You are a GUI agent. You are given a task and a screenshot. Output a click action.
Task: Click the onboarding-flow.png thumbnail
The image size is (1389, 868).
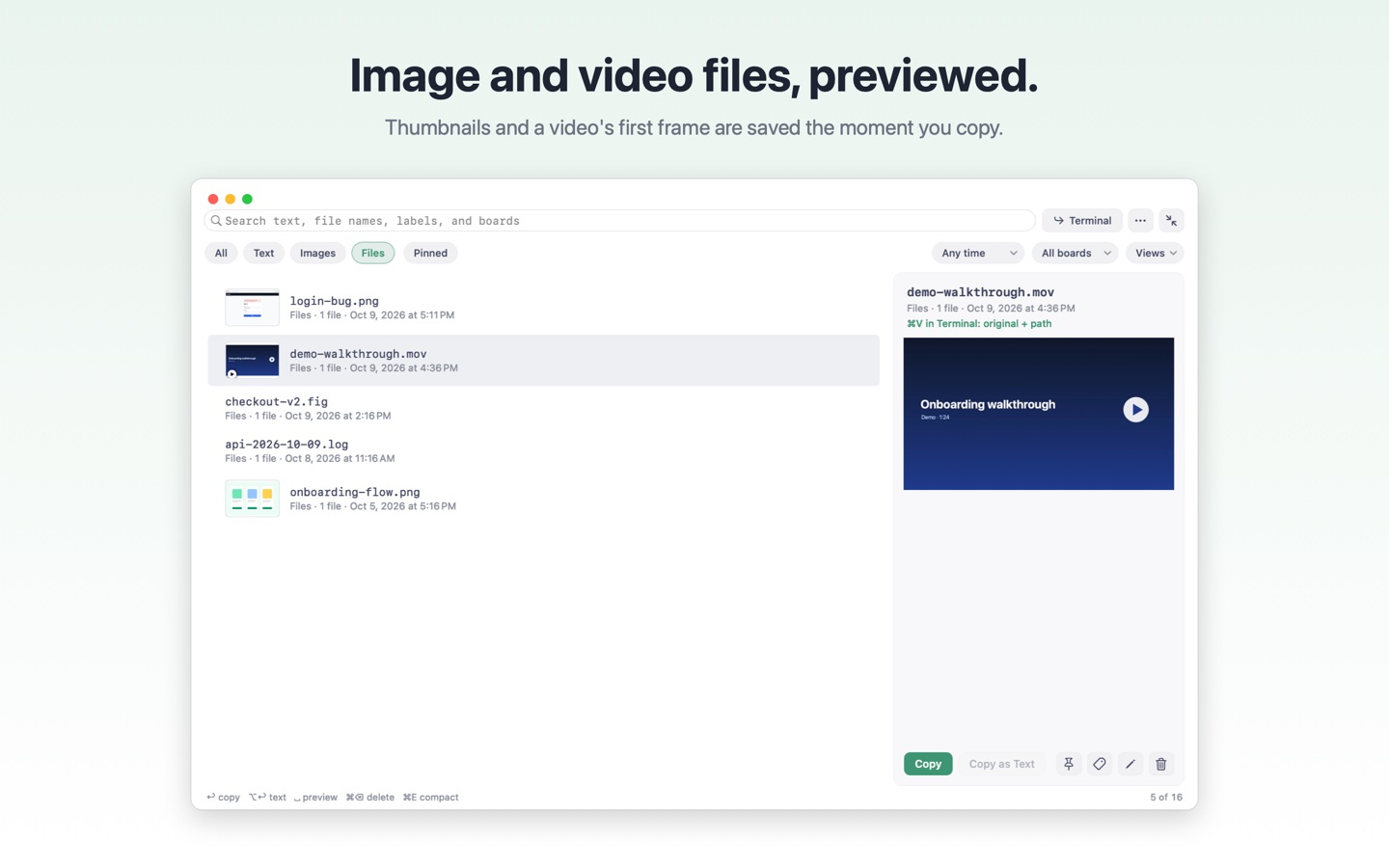[252, 499]
